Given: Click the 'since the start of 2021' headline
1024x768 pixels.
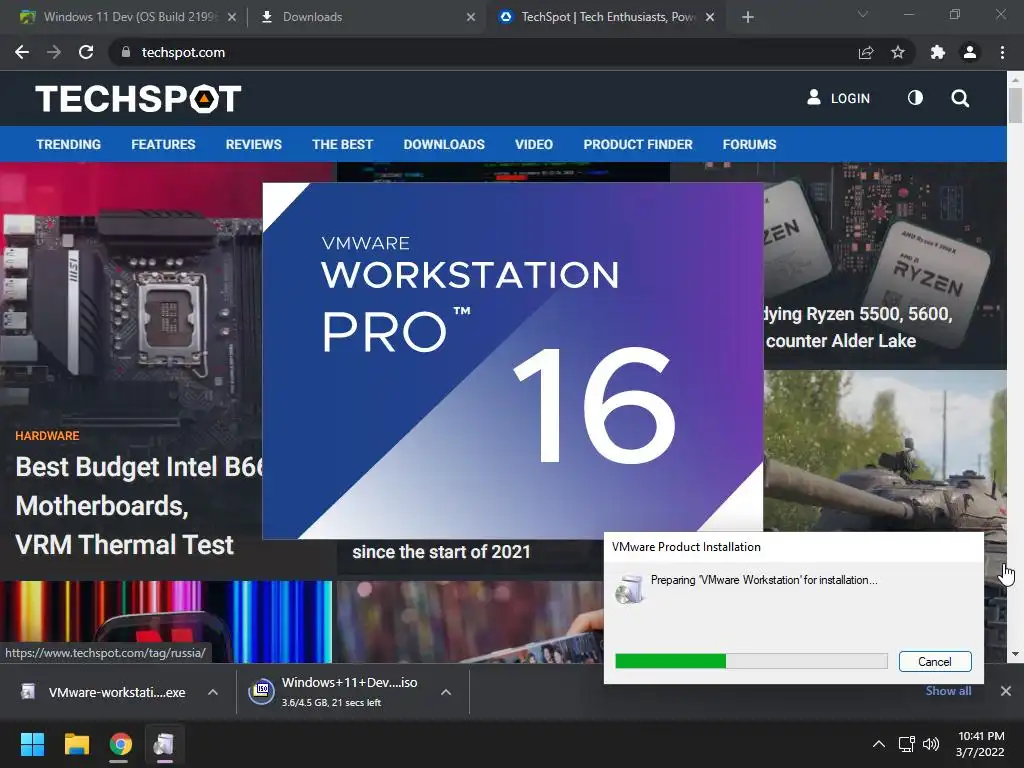Looking at the screenshot, I should coord(441,552).
